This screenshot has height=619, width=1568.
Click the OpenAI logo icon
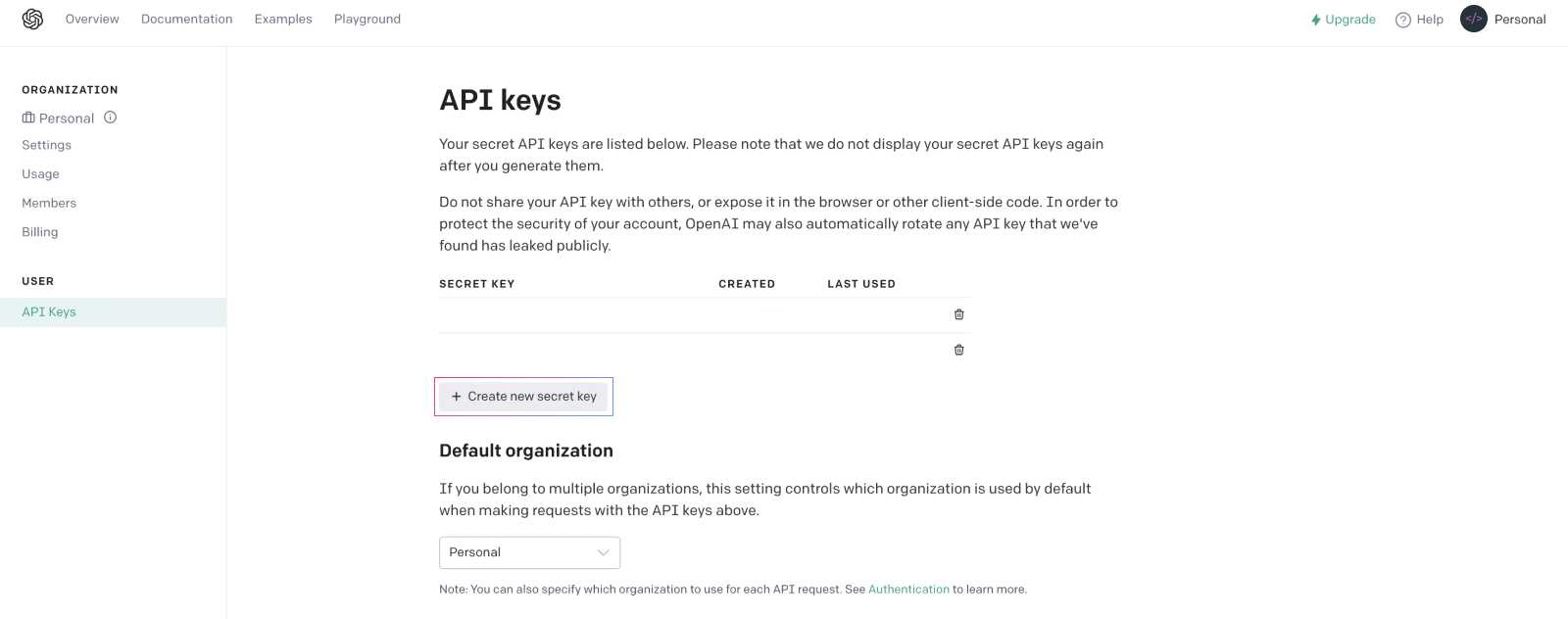(32, 19)
